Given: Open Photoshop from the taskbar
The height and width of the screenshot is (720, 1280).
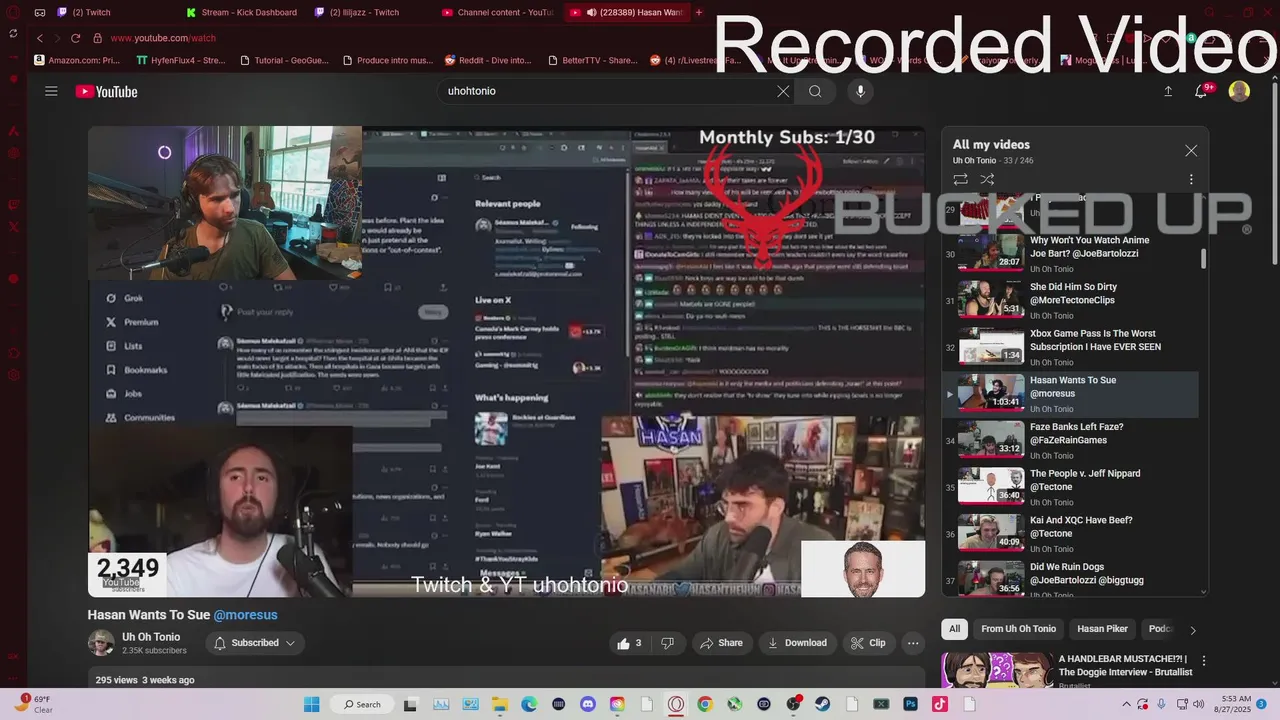Looking at the screenshot, I should [910, 704].
